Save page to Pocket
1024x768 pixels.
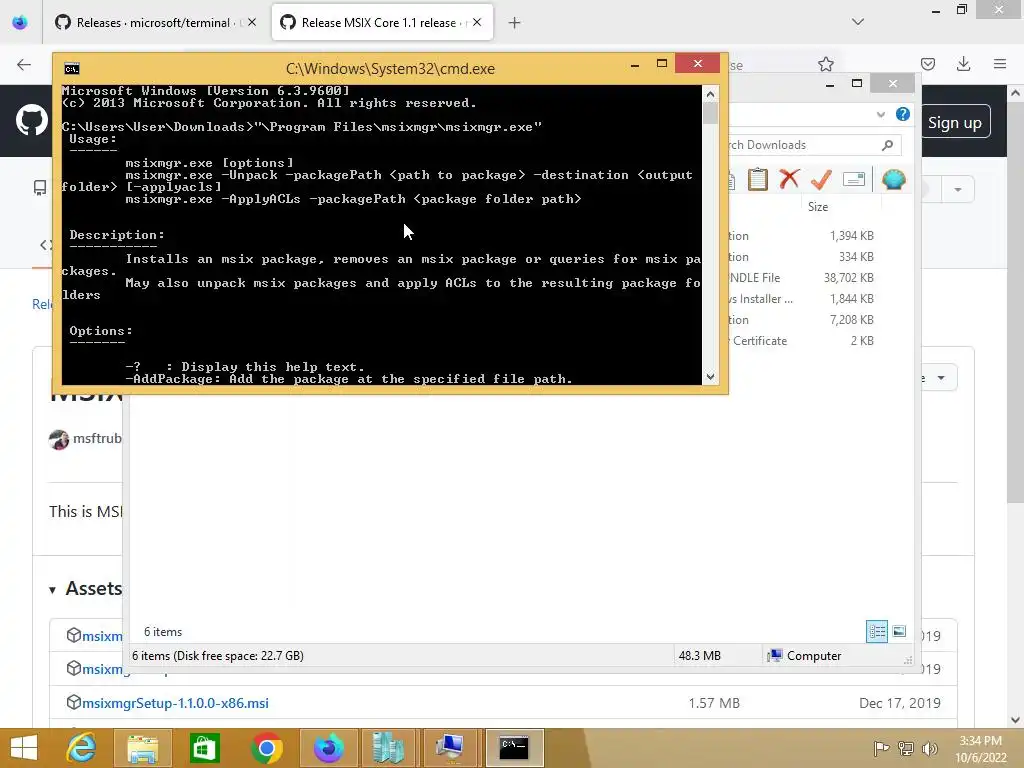pos(927,64)
